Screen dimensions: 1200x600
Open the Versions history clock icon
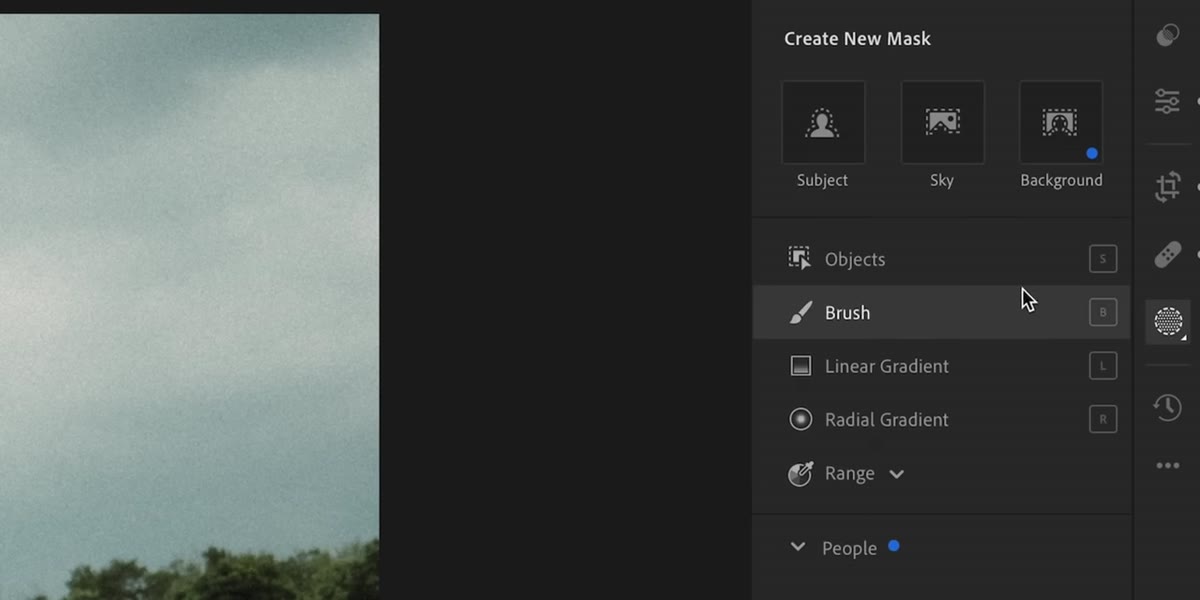[1167, 407]
